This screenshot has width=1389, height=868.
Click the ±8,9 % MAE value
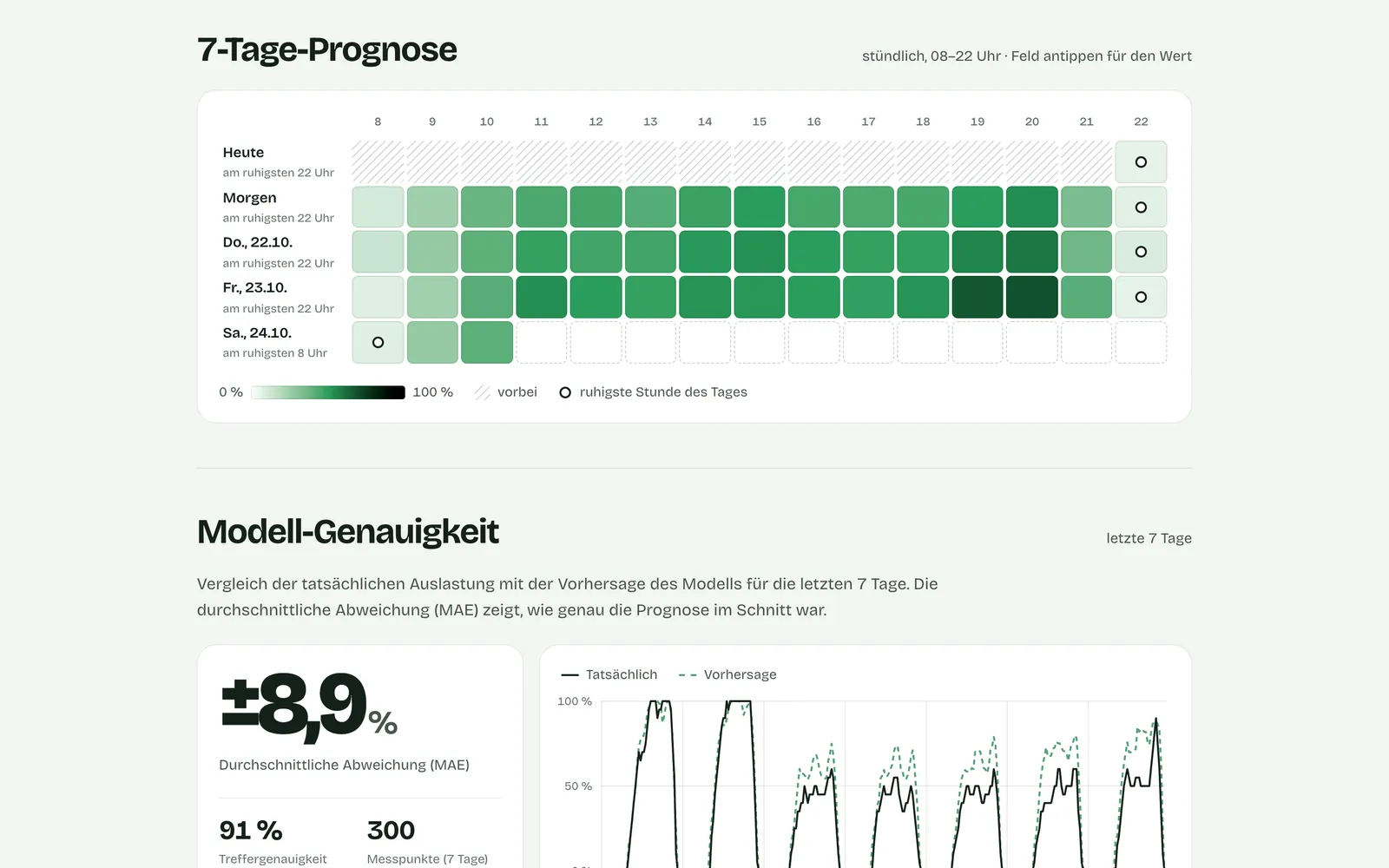tap(309, 707)
